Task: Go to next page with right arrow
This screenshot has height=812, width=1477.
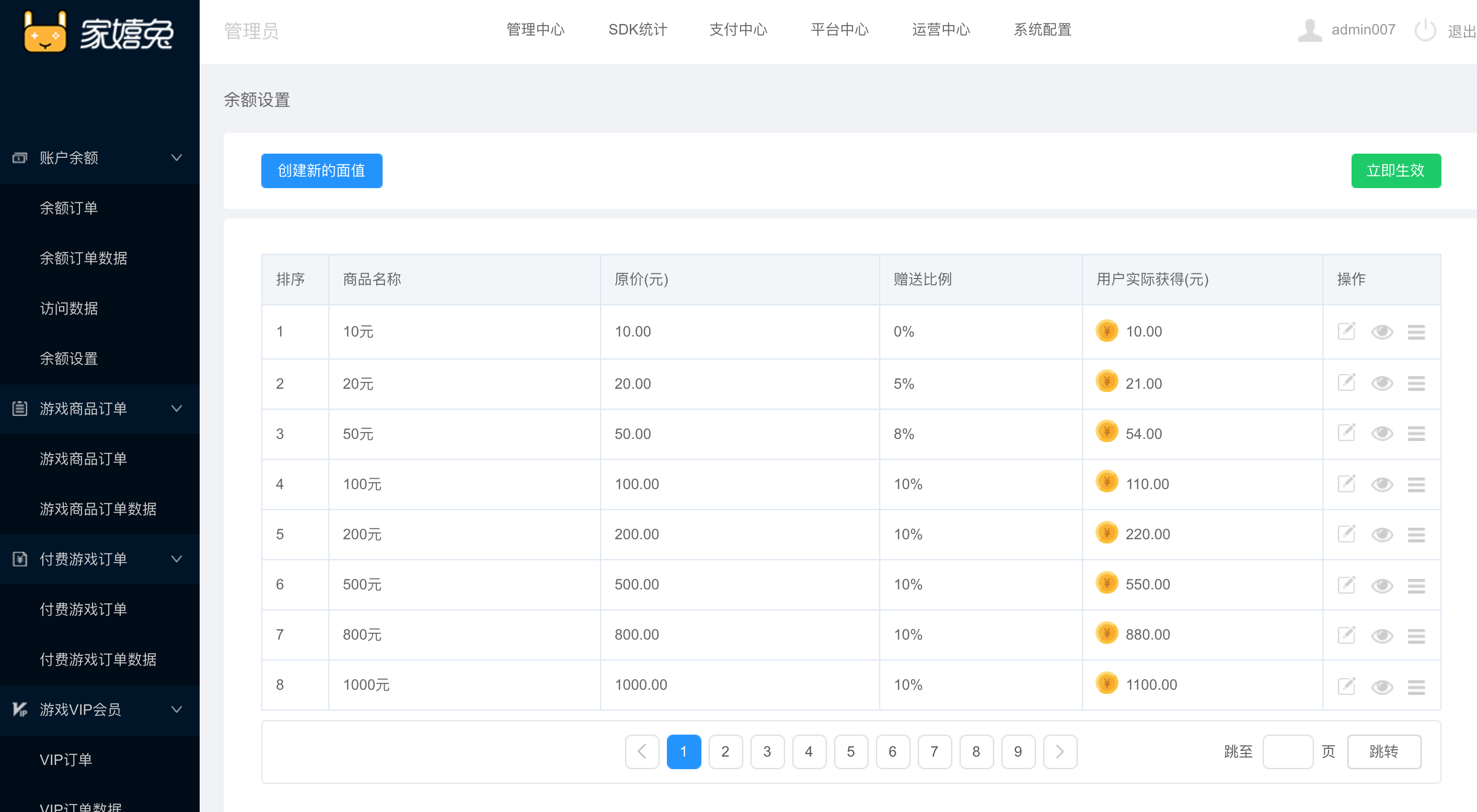Action: tap(1059, 751)
